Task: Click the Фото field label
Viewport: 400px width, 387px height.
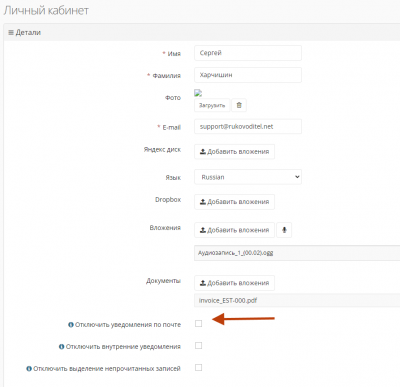Action: point(173,98)
